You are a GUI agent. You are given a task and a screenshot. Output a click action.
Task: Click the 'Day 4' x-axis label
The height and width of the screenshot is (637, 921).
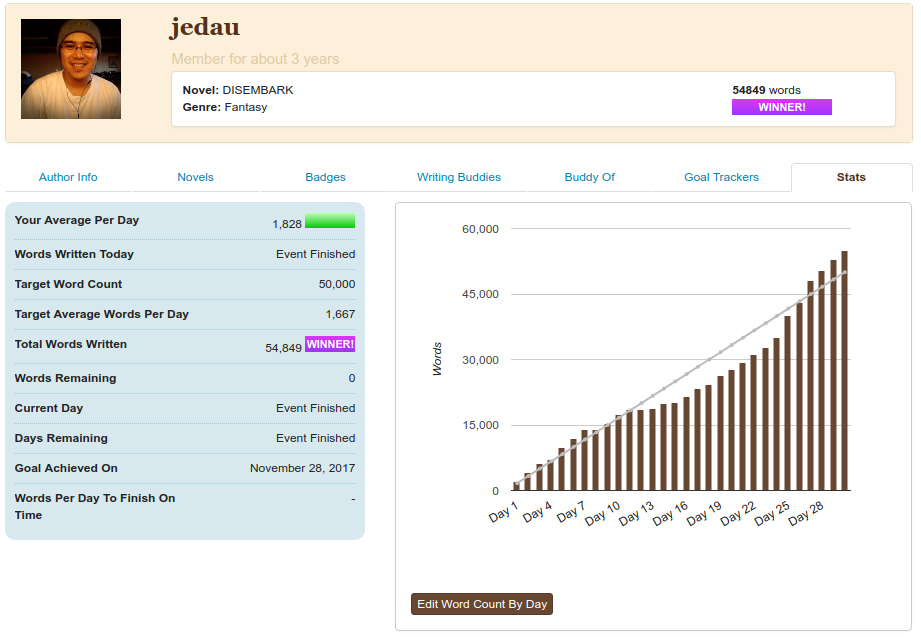(x=537, y=512)
